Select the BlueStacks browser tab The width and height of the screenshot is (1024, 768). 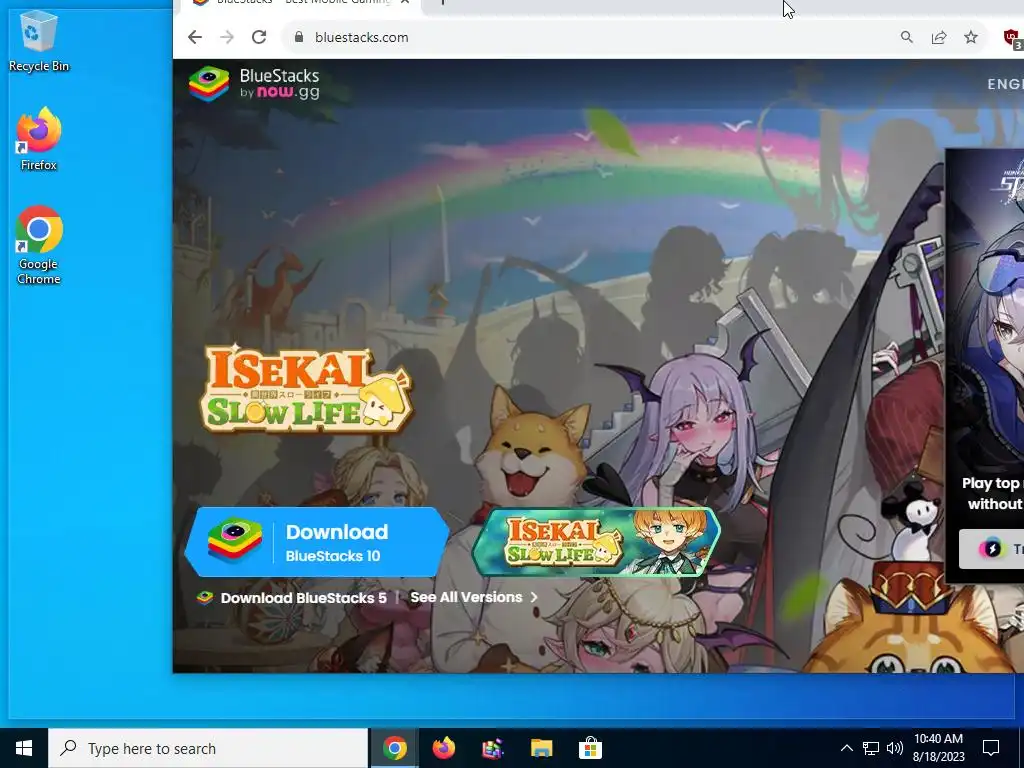point(299,3)
